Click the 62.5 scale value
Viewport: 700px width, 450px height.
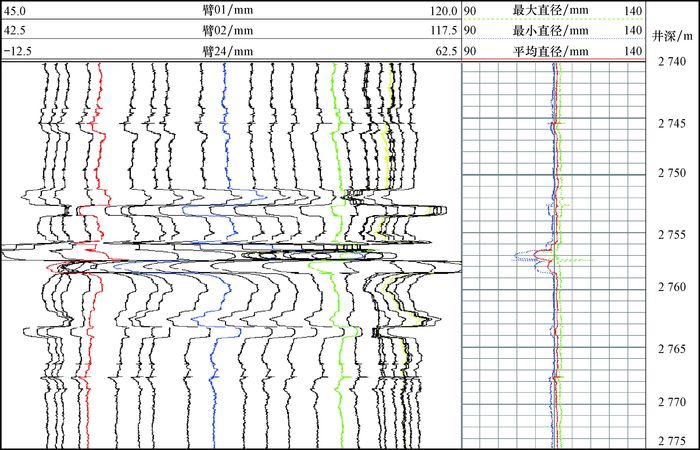pyautogui.click(x=446, y=50)
